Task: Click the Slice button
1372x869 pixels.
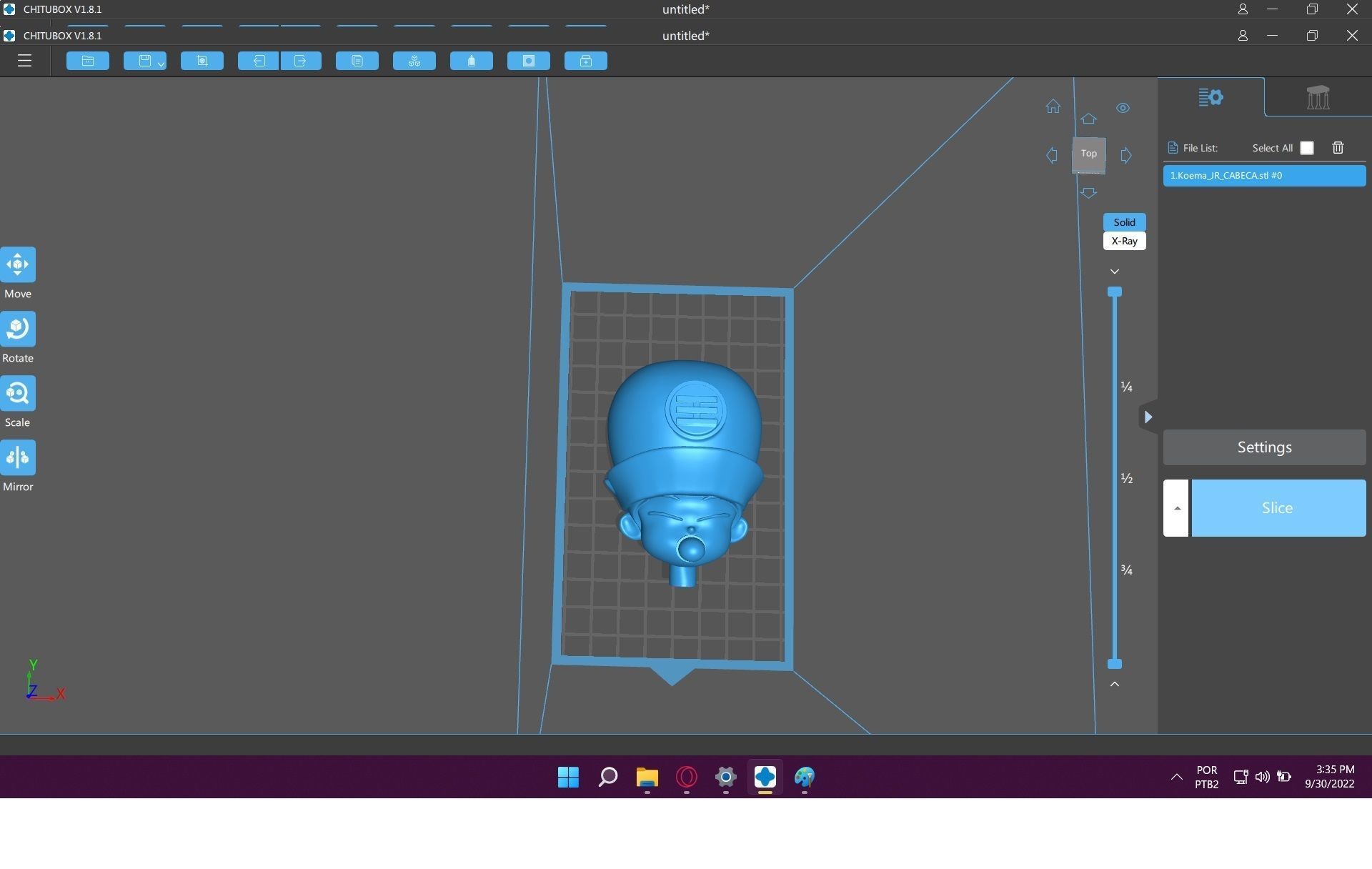Action: click(x=1278, y=508)
